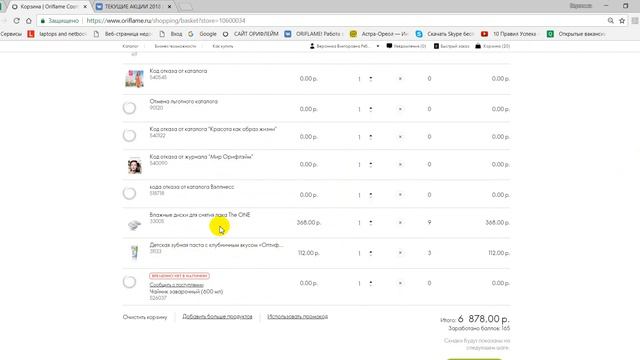Select the Корзина Oriflame browser tab

[48, 7]
